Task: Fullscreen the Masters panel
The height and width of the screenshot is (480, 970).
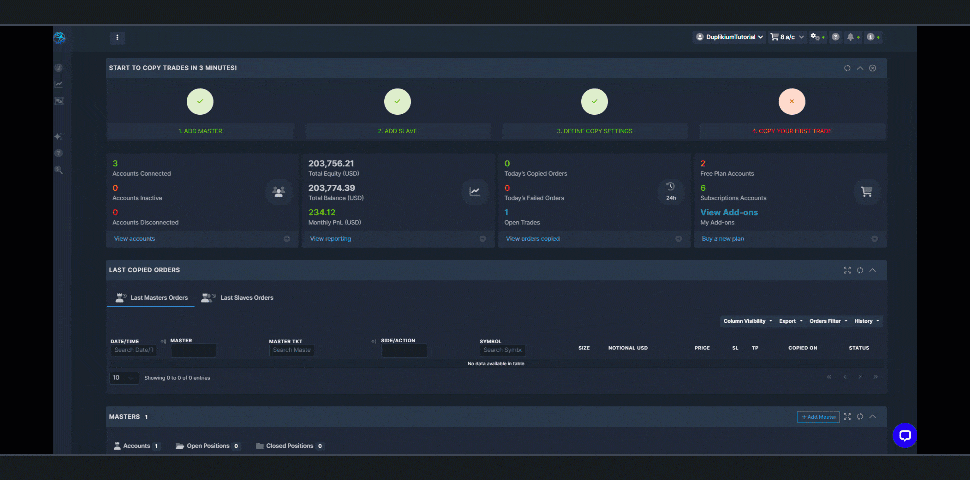Action: point(847,417)
